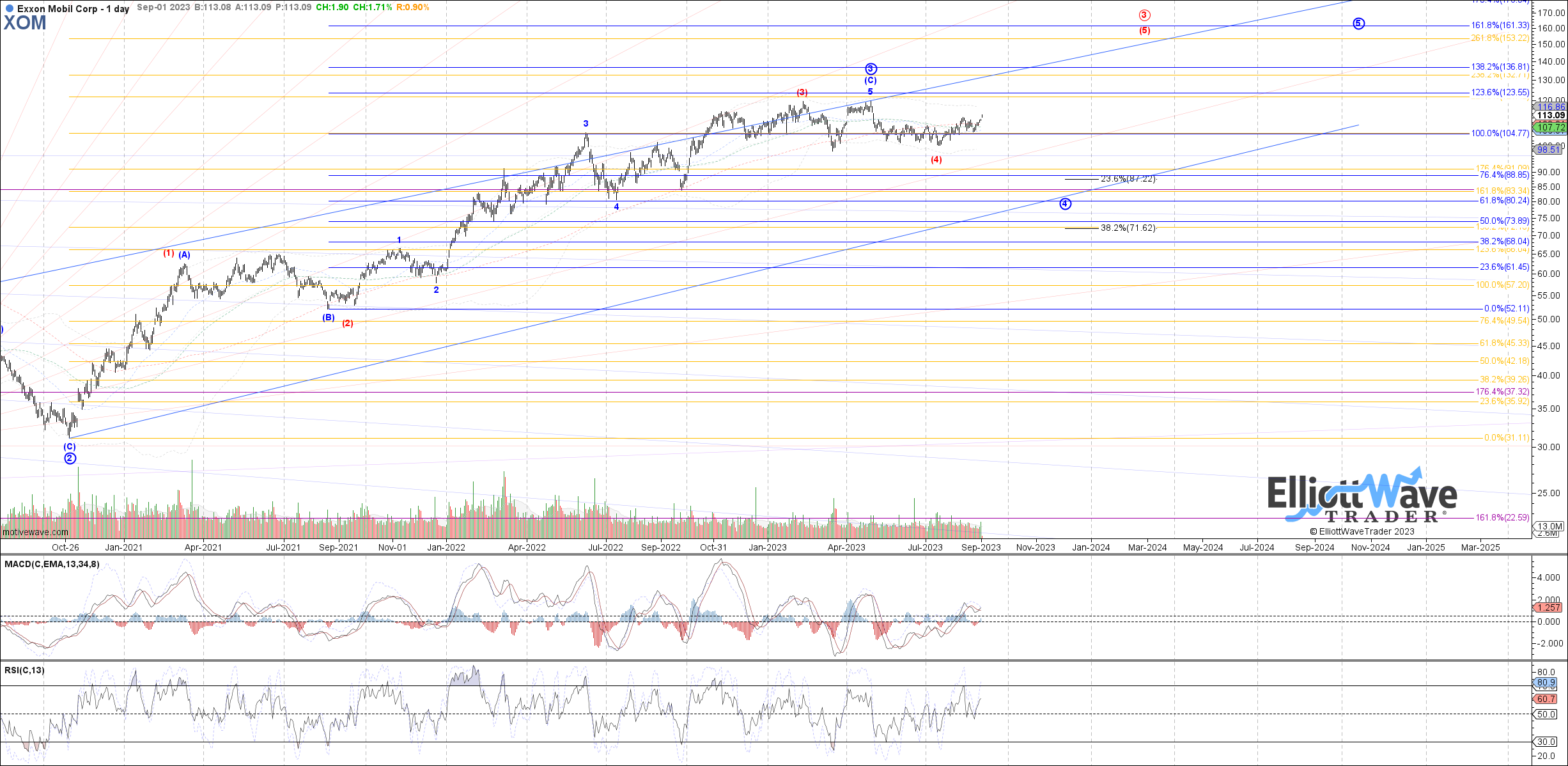Click the 76.4%(88.85) Fibonacci label

click(1504, 175)
